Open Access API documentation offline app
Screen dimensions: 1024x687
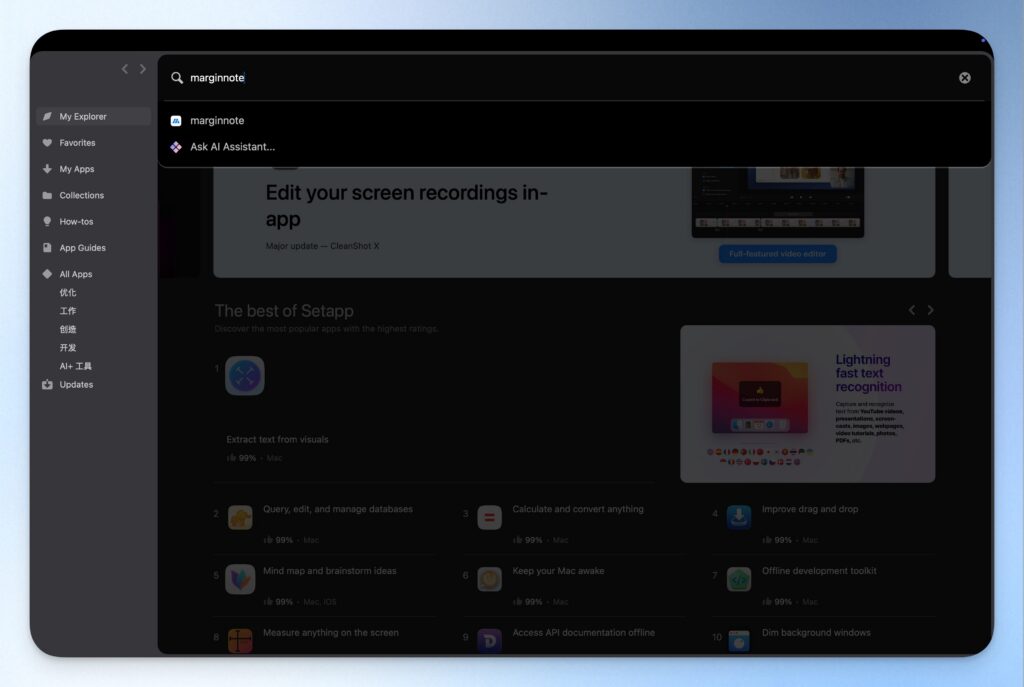[x=583, y=632]
